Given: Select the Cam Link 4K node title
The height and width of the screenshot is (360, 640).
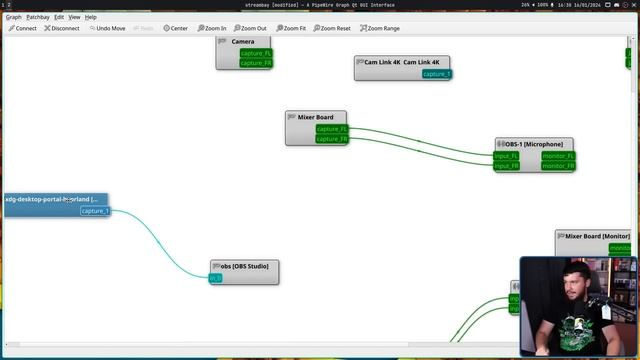Looking at the screenshot, I should tap(402, 62).
